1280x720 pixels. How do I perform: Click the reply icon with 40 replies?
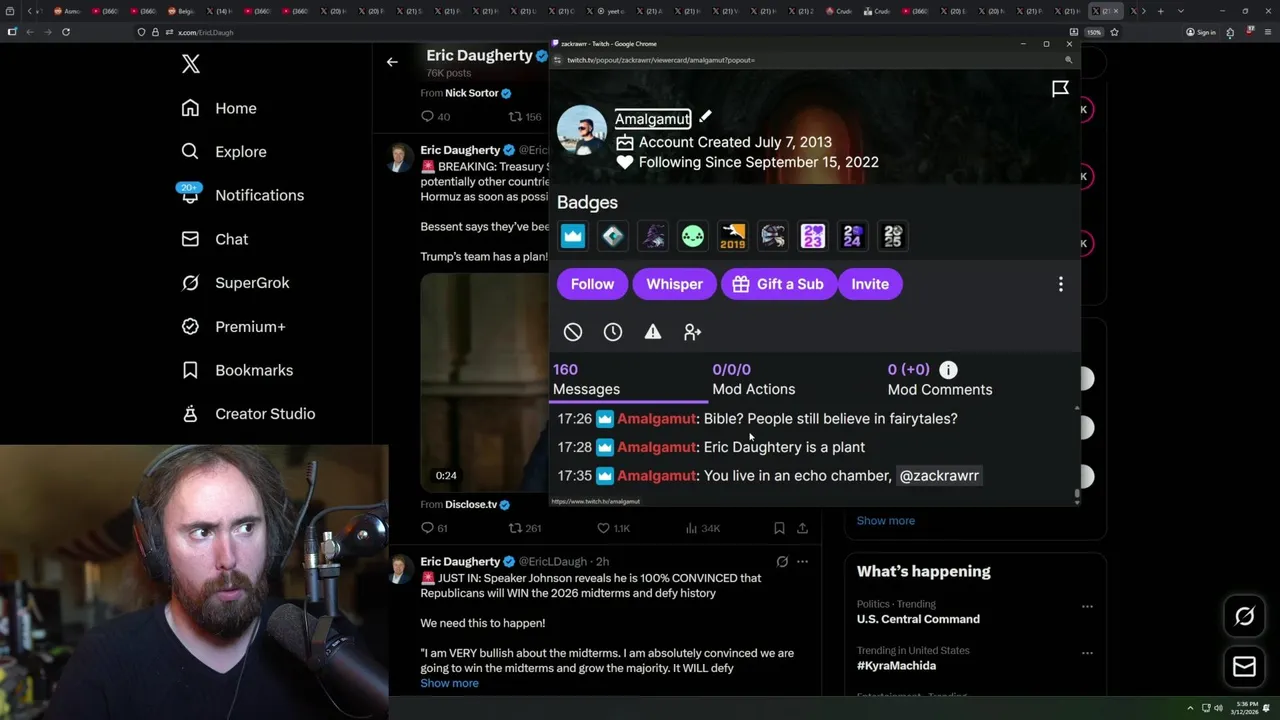[428, 117]
